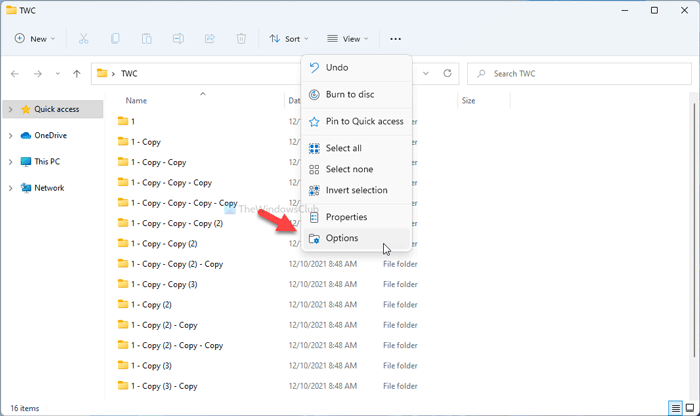Click the This PC monitor icon

point(26,162)
